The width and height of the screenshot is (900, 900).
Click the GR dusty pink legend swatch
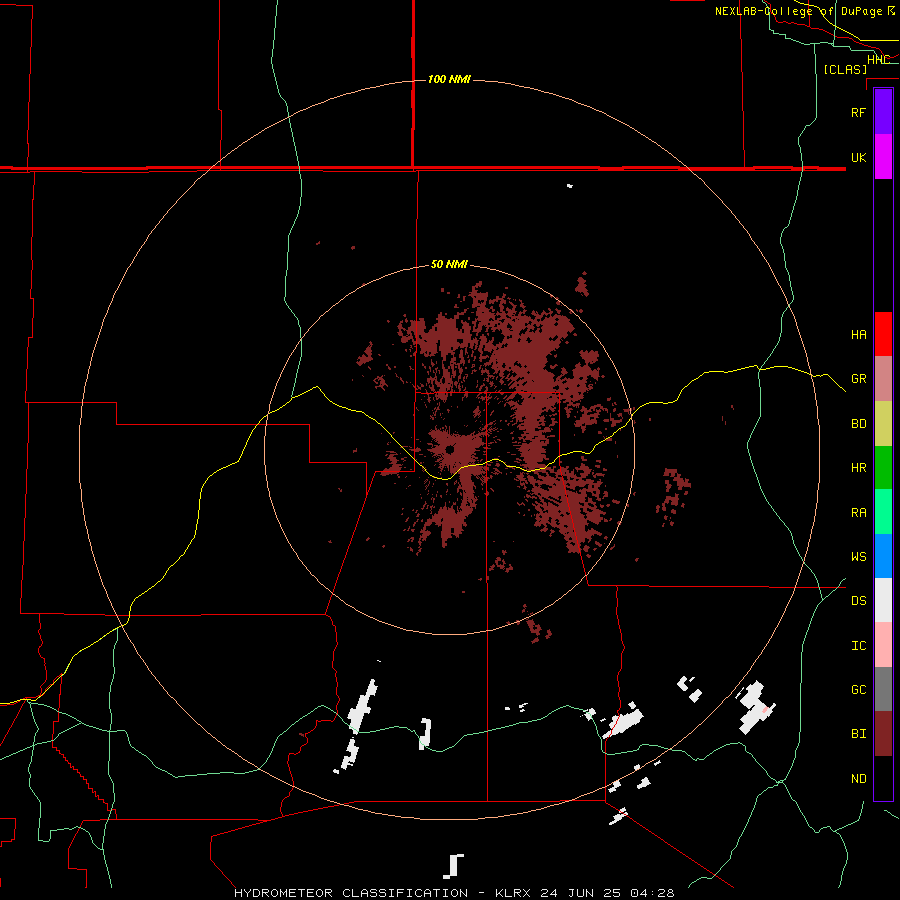point(883,378)
